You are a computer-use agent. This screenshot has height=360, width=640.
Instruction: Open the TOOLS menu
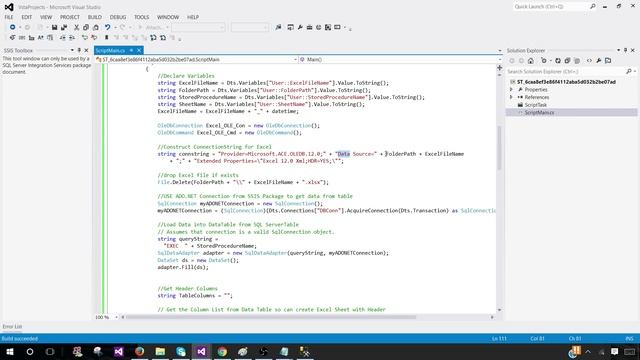[x=142, y=17]
